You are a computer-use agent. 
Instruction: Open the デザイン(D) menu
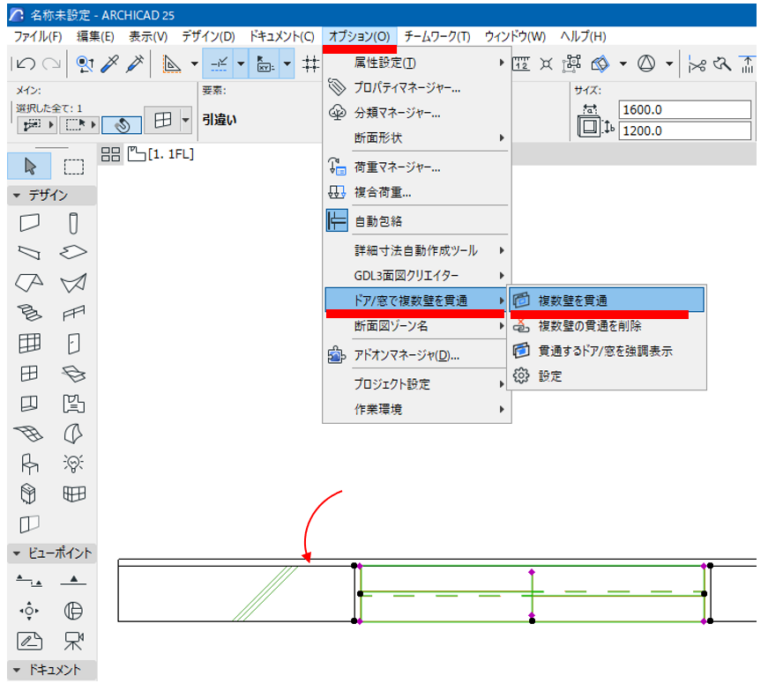click(208, 36)
